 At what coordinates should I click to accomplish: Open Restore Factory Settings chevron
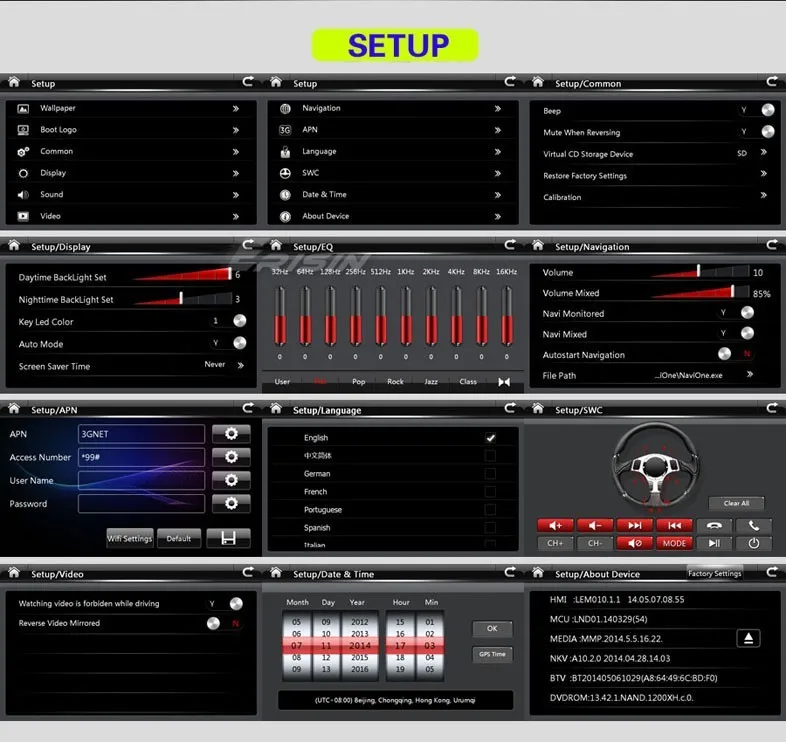pos(763,173)
